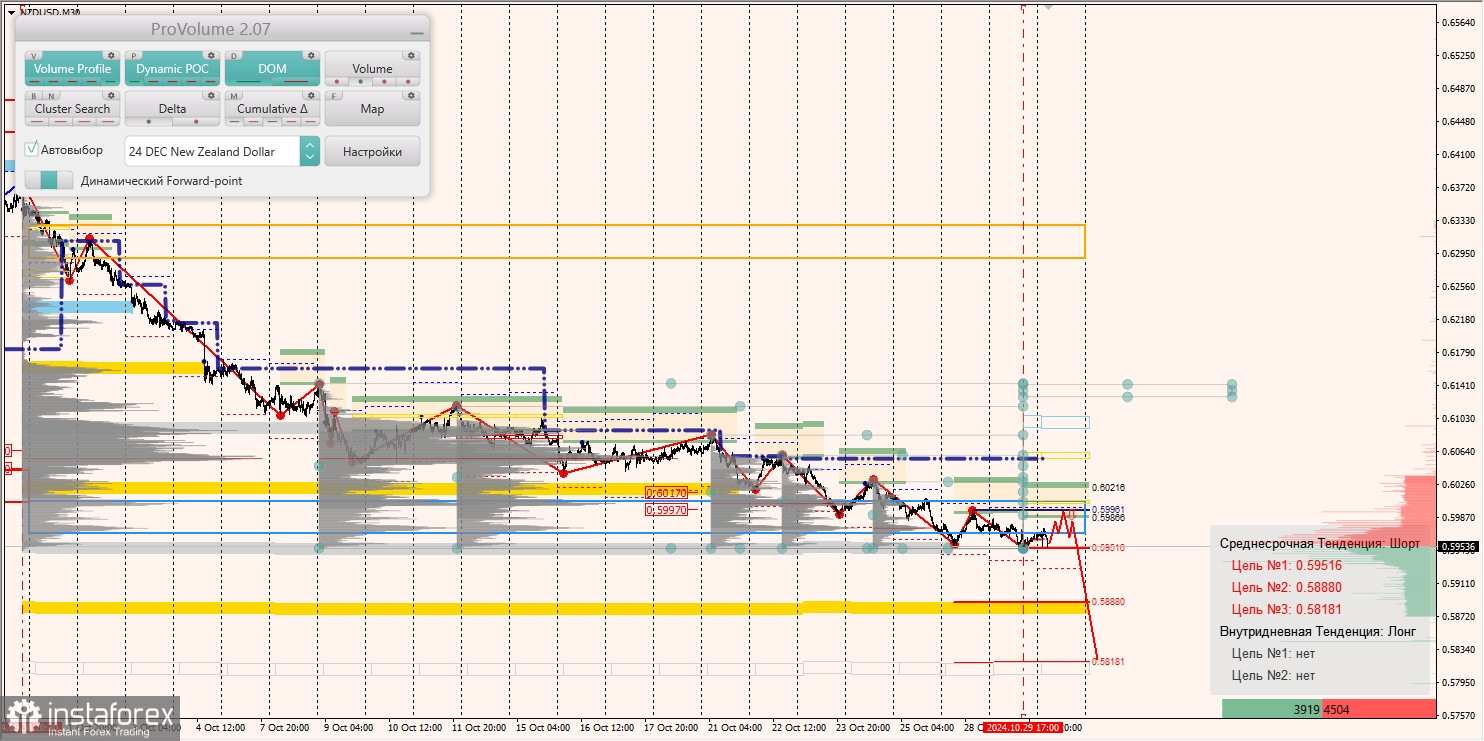Toggle the Volume Profile indicator
The height and width of the screenshot is (741, 1484).
72,69
